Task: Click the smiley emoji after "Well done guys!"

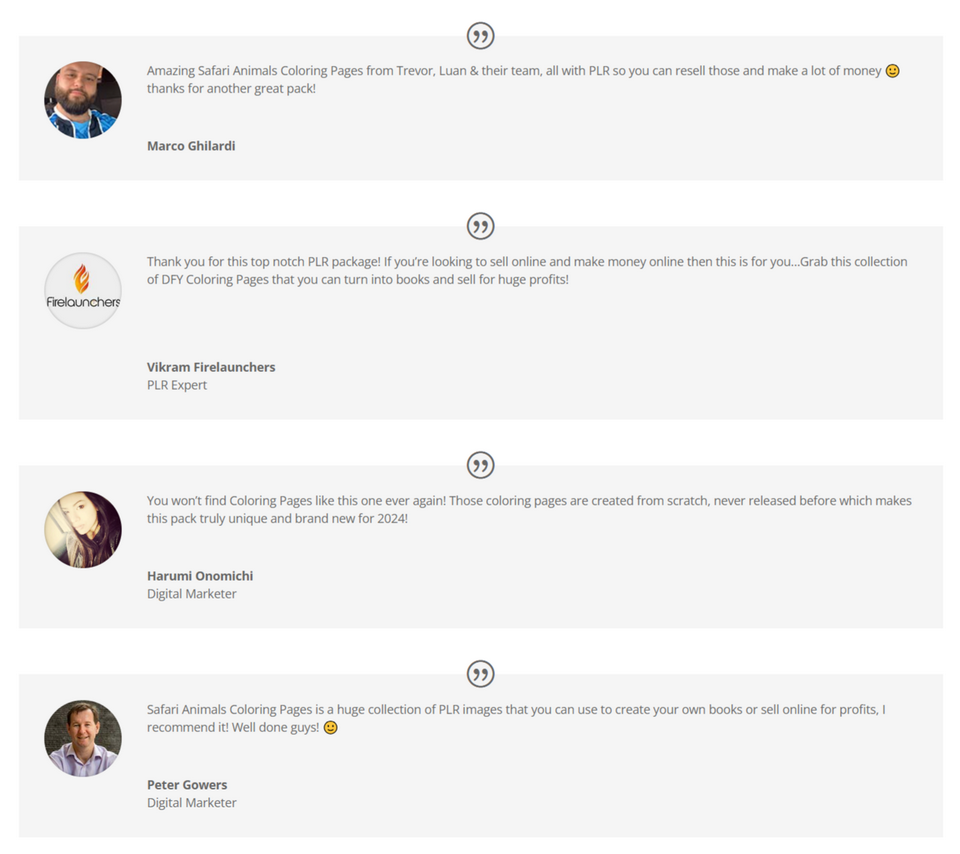Action: (330, 728)
